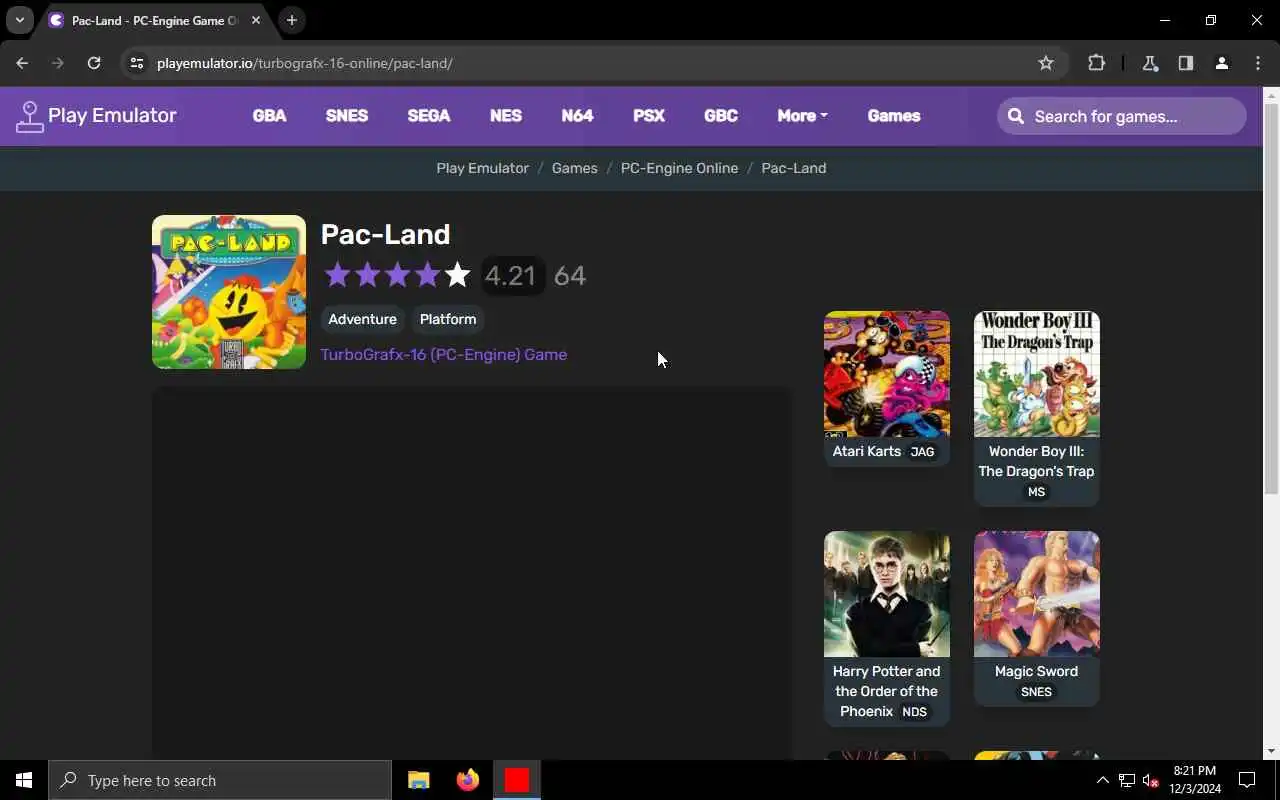Open File Explorer from taskbar
This screenshot has width=1280, height=800.
click(x=418, y=780)
